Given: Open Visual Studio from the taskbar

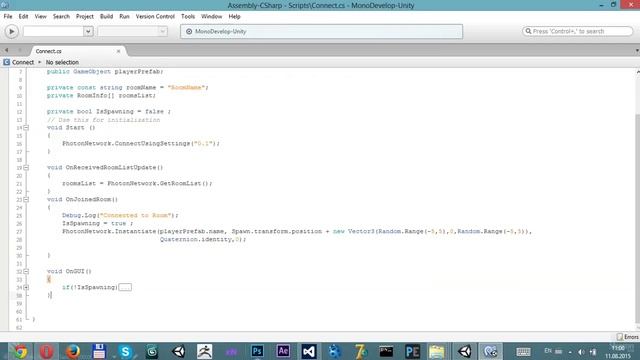Looking at the screenshot, I should [x=309, y=351].
